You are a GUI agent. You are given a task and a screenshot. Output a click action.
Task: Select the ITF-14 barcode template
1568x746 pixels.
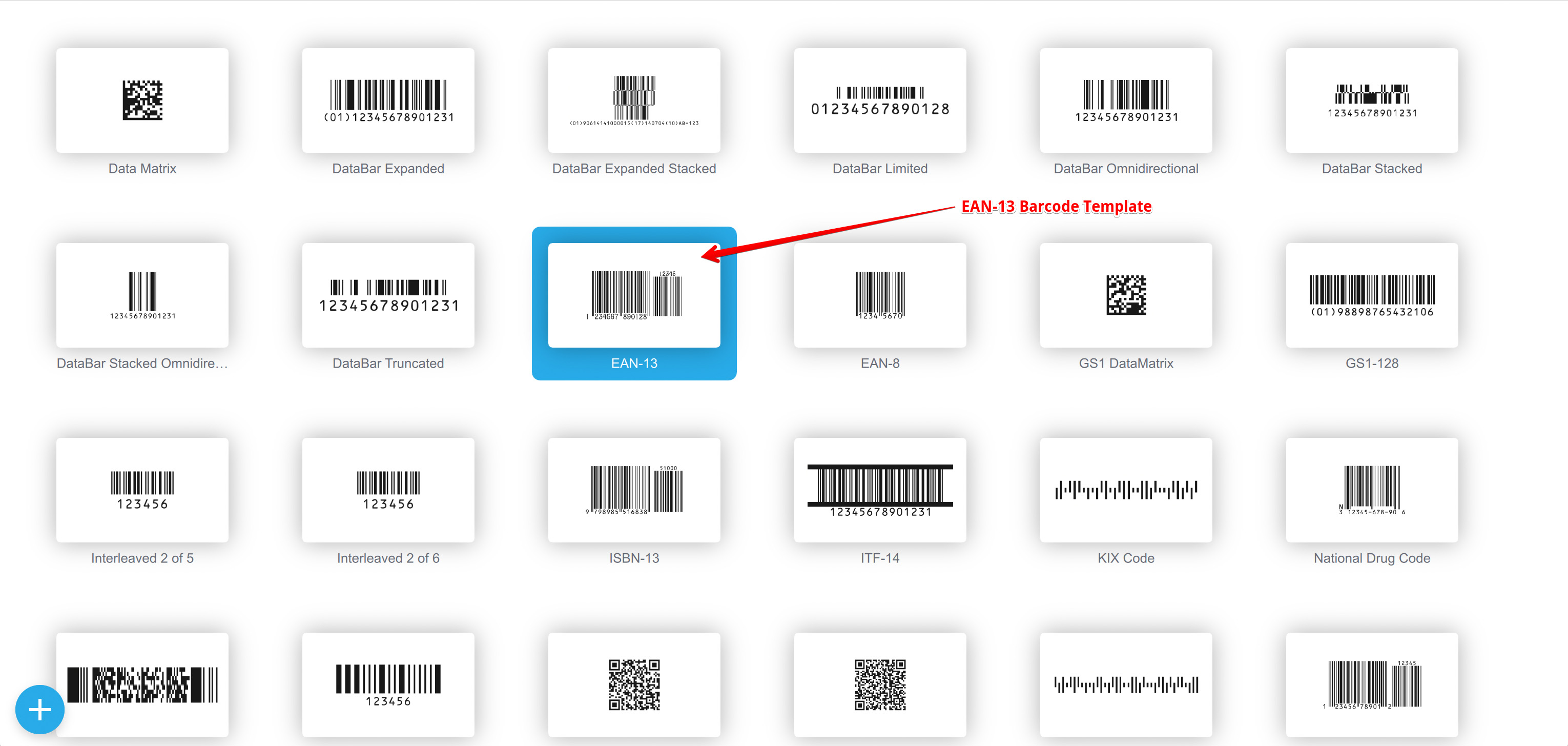click(x=879, y=490)
